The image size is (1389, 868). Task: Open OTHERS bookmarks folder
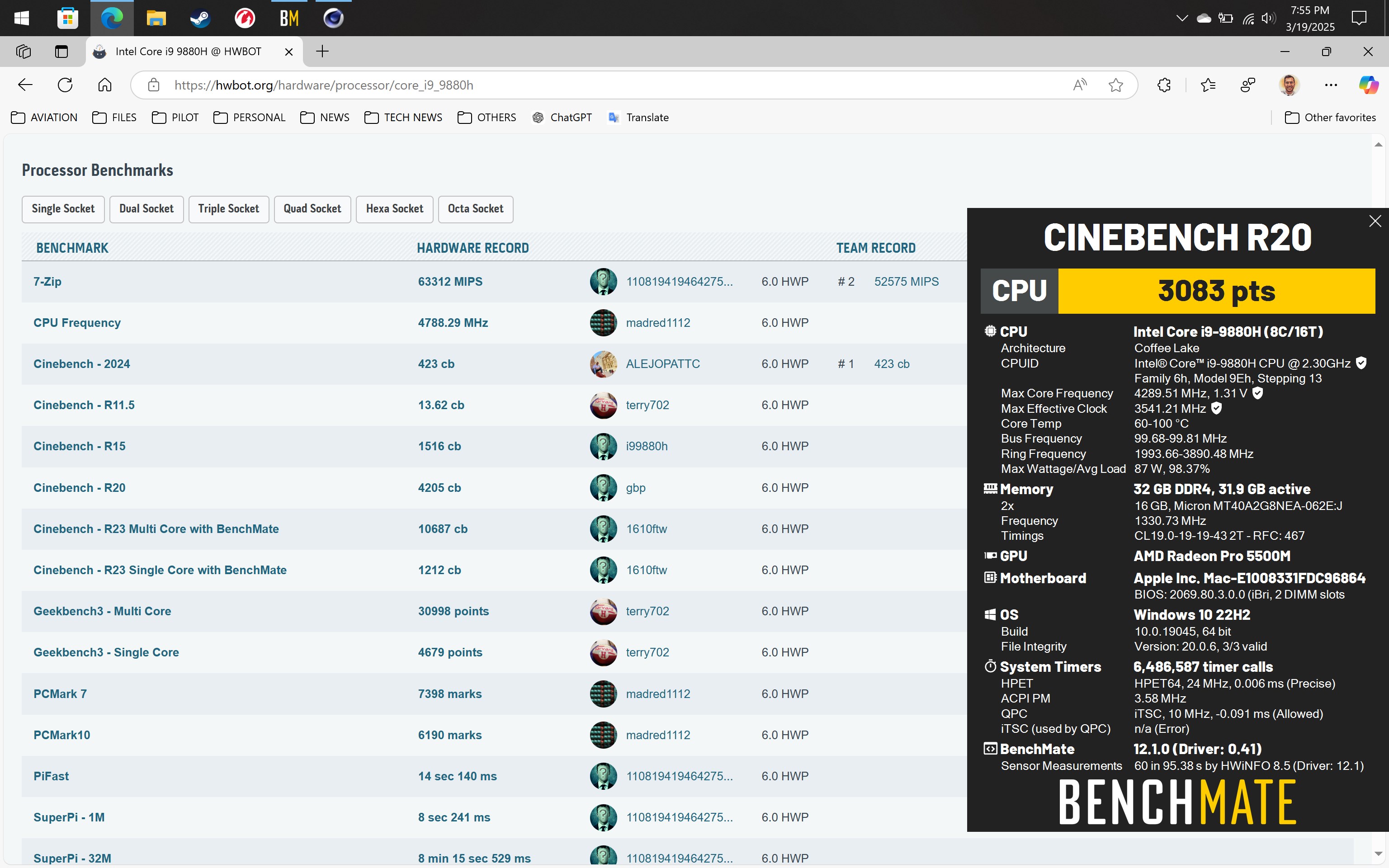coord(487,118)
